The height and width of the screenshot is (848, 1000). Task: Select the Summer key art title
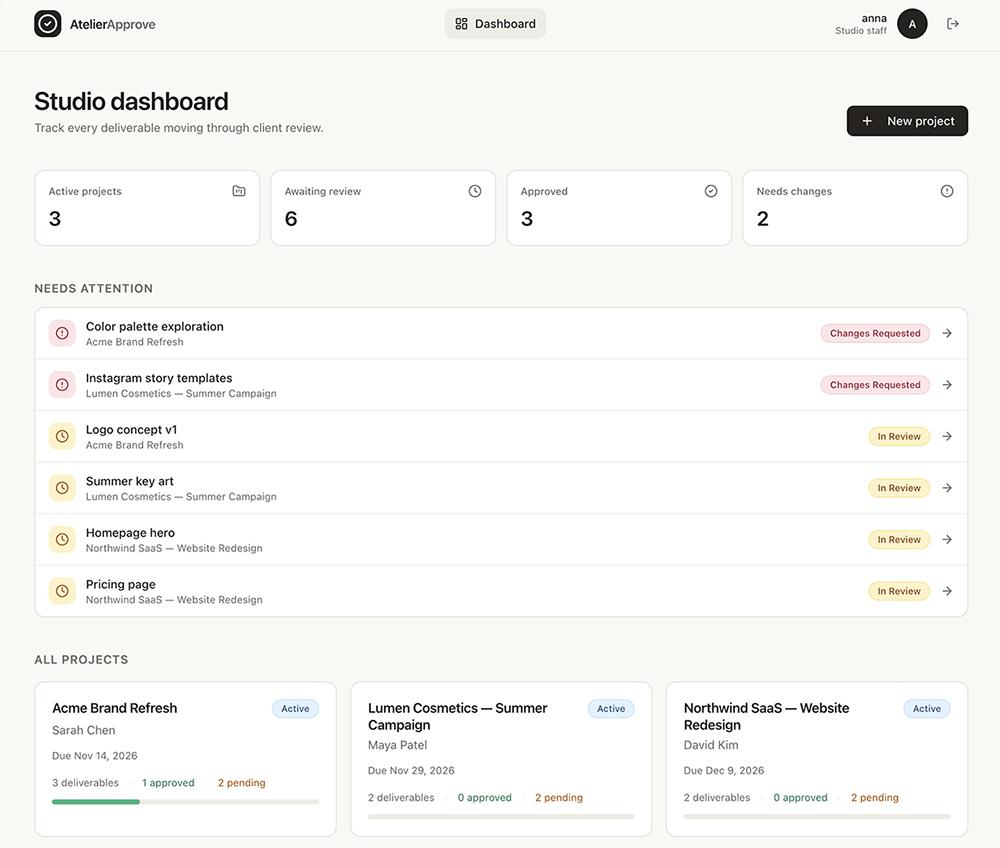pos(129,481)
